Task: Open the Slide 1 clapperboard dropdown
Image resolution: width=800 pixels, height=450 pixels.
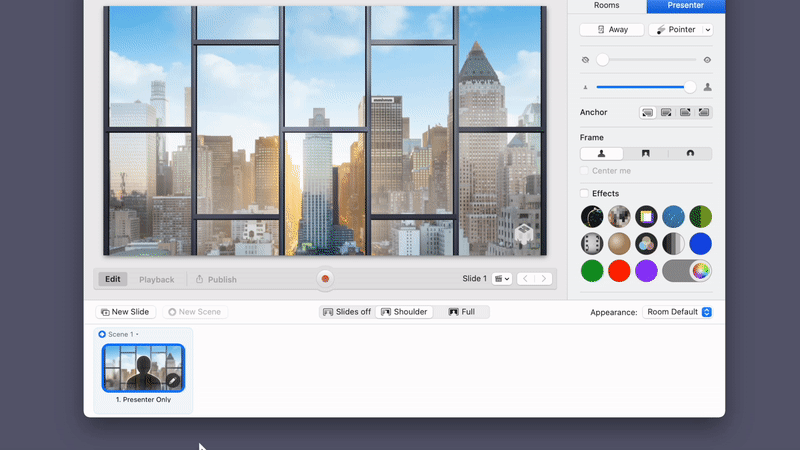Action: point(502,279)
